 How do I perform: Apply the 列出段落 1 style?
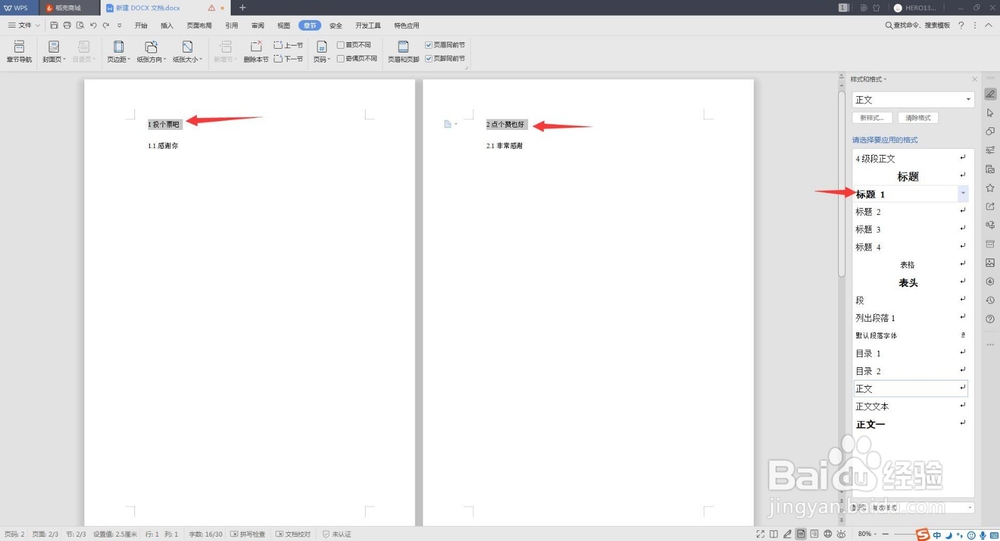(x=910, y=318)
